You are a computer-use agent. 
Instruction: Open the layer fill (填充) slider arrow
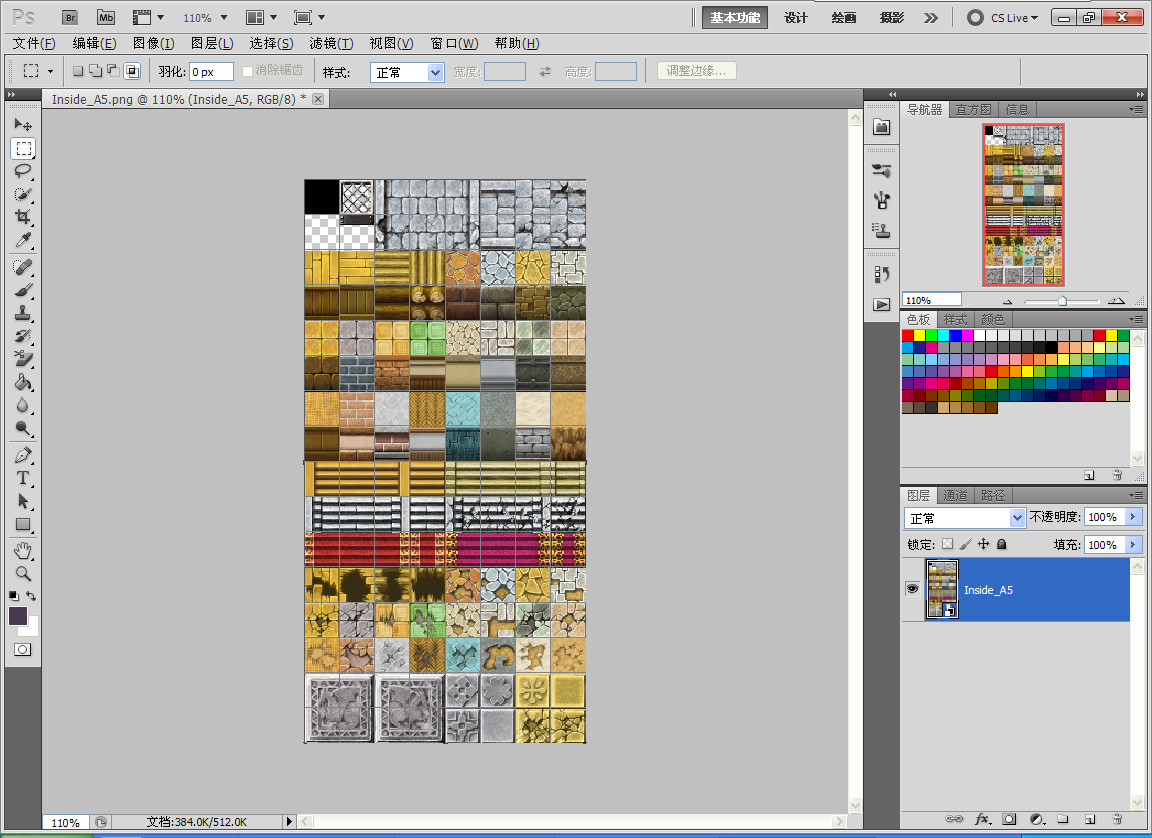point(1133,545)
